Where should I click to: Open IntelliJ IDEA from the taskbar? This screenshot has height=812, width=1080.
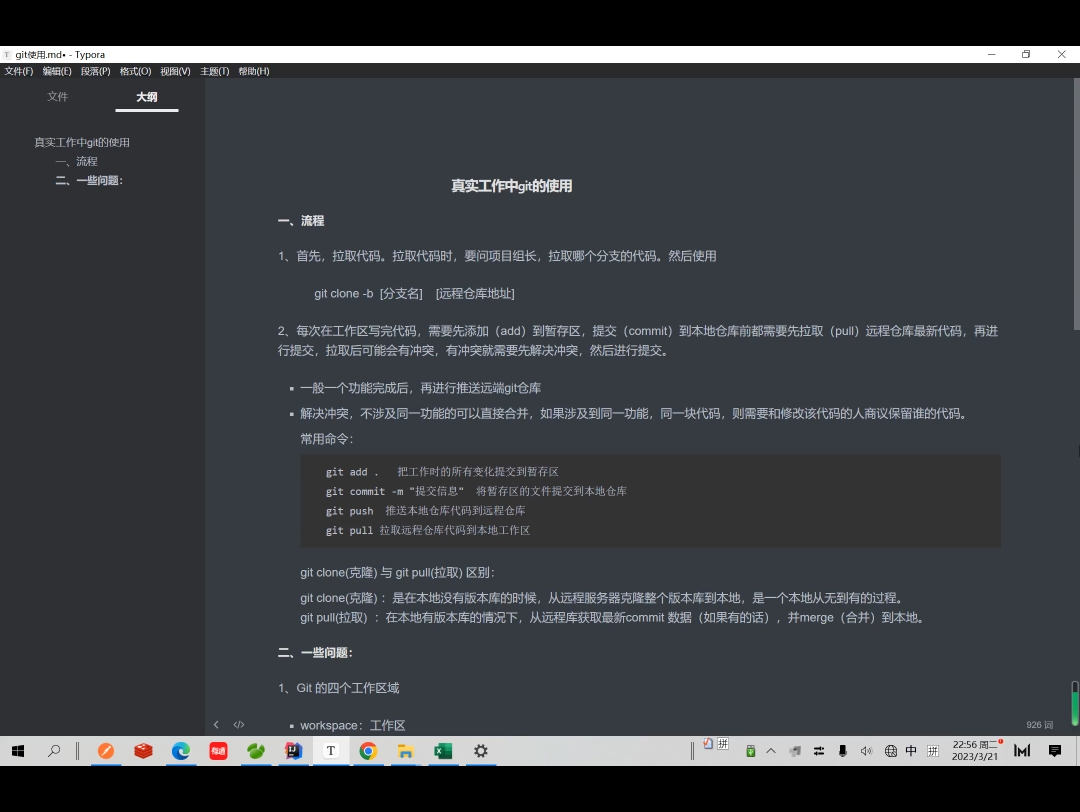pyautogui.click(x=293, y=751)
